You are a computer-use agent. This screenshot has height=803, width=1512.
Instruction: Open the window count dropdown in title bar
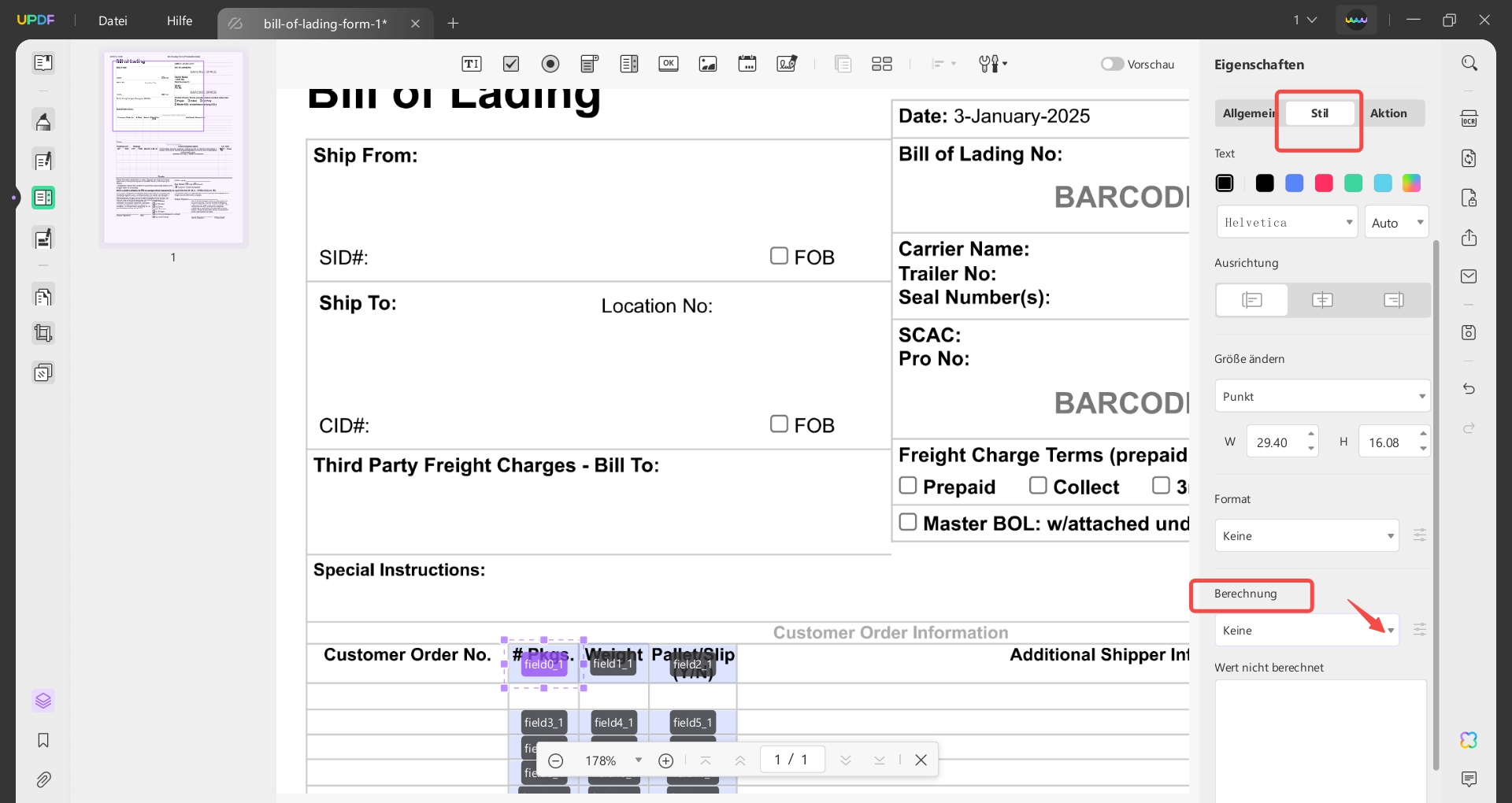coord(1305,20)
